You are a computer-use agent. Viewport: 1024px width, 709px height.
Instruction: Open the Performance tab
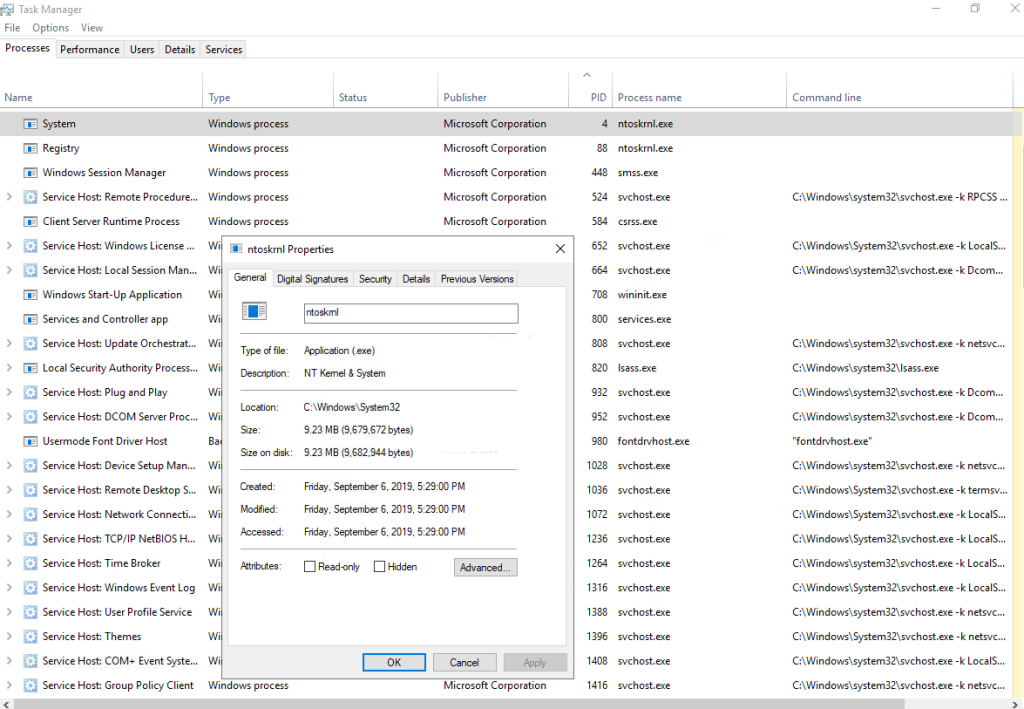(89, 49)
